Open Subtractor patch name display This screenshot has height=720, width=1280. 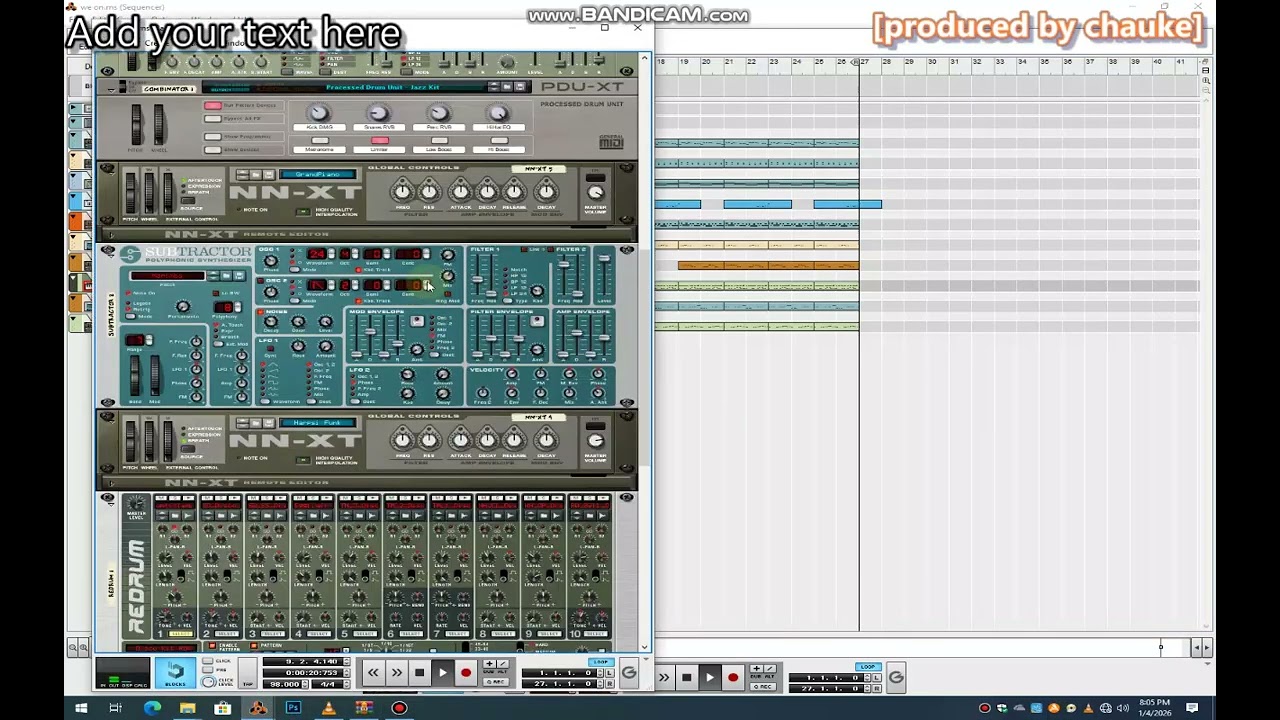click(x=167, y=276)
